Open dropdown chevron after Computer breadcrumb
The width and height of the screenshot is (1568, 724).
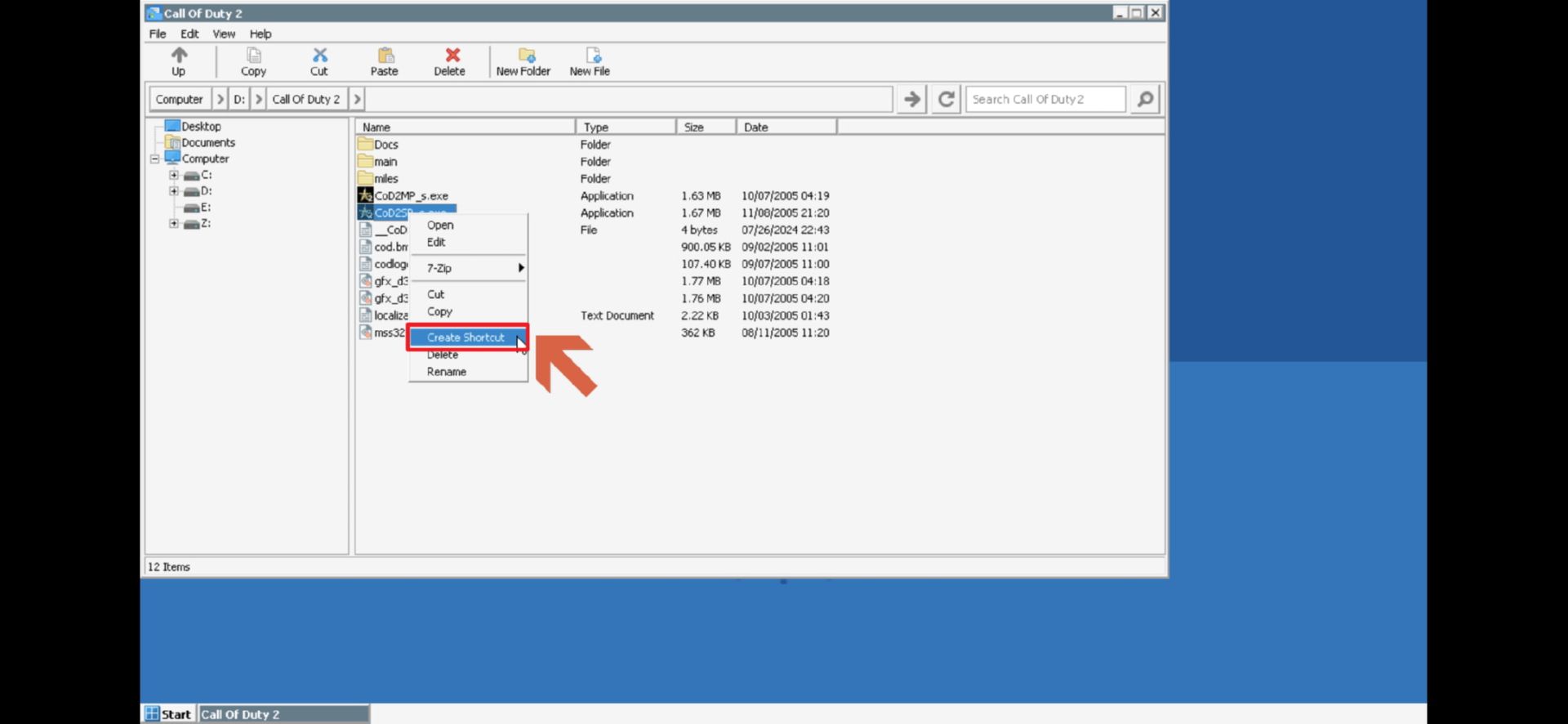click(x=220, y=99)
